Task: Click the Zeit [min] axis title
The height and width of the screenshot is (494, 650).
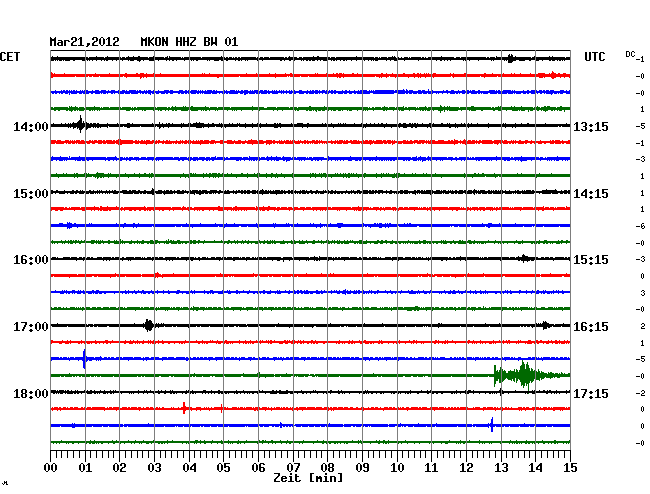Action: point(308,478)
